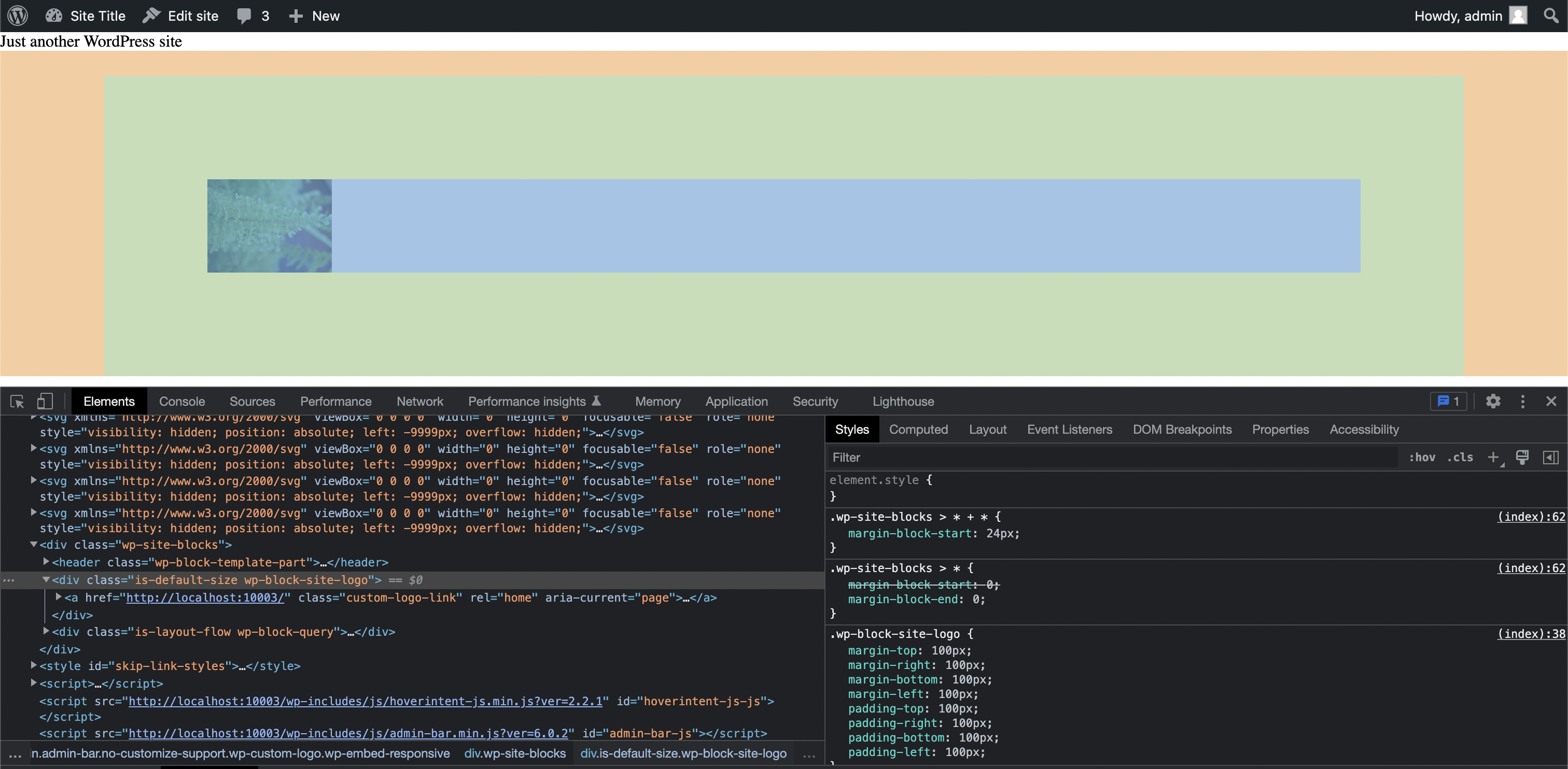Open the Event Listeners sub-tab

click(x=1069, y=430)
